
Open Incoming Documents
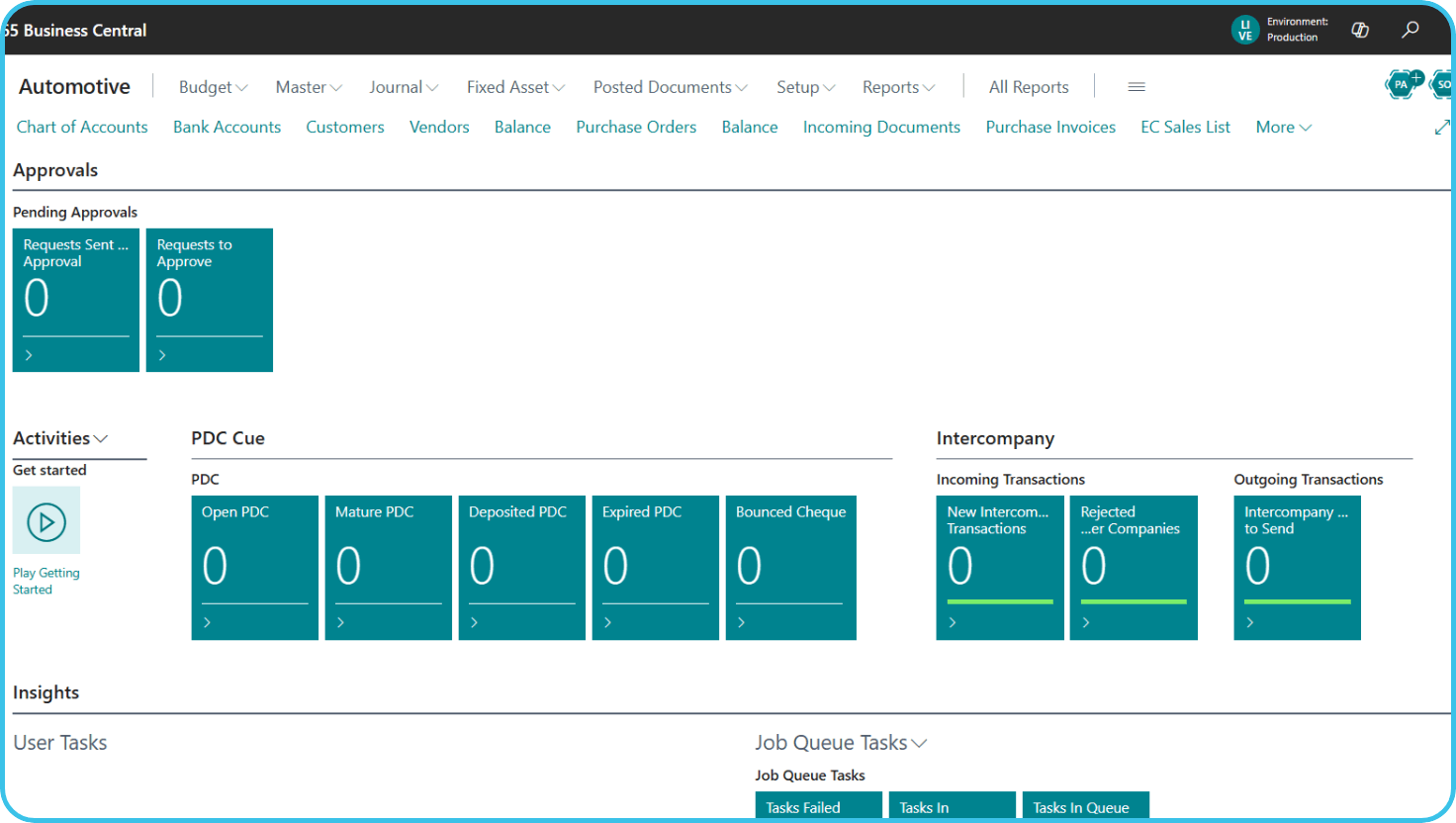pyautogui.click(x=881, y=127)
